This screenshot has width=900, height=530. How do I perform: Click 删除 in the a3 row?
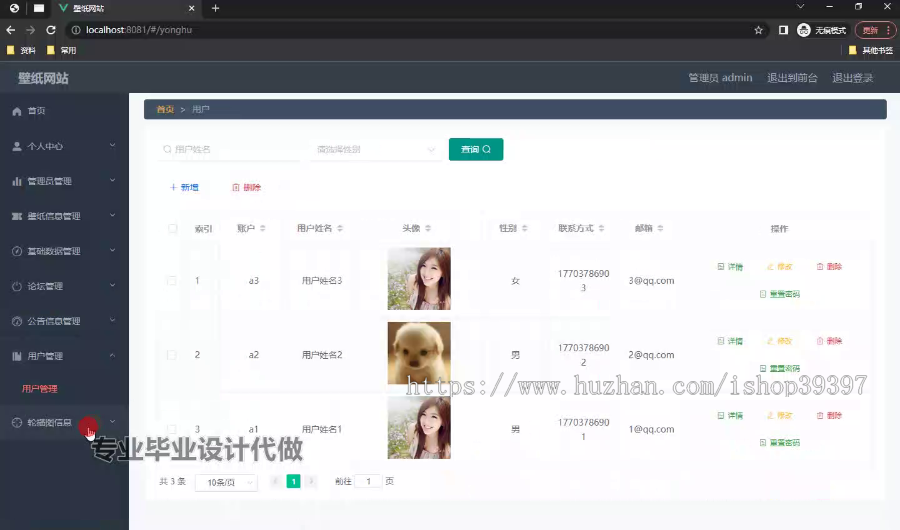829,267
